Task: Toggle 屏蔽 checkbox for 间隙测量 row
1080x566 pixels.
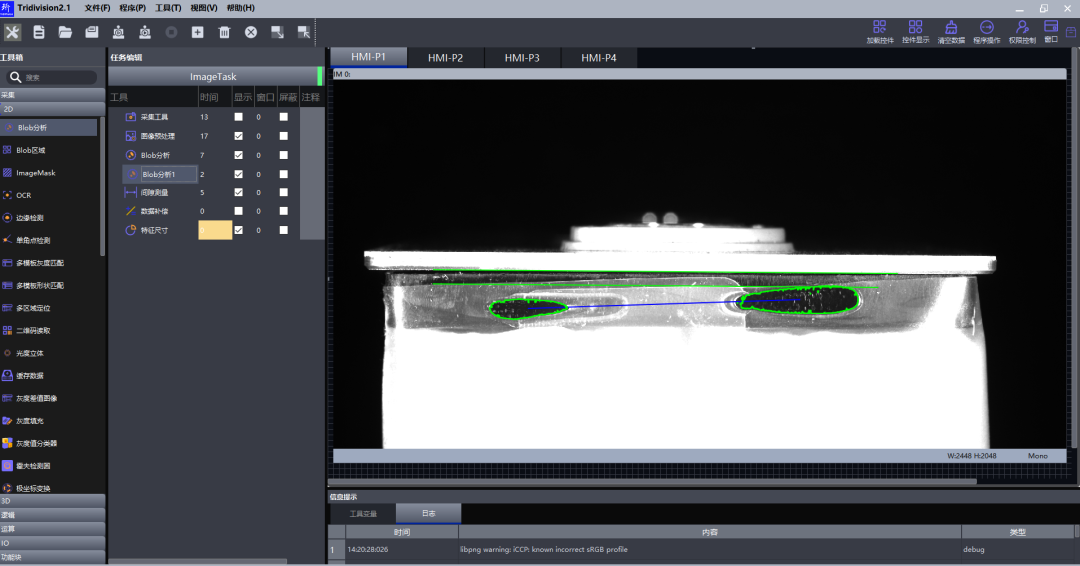Action: 284,192
